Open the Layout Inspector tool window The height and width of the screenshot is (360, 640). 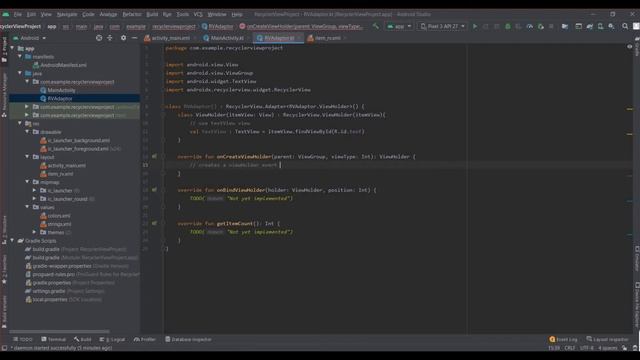608,340
